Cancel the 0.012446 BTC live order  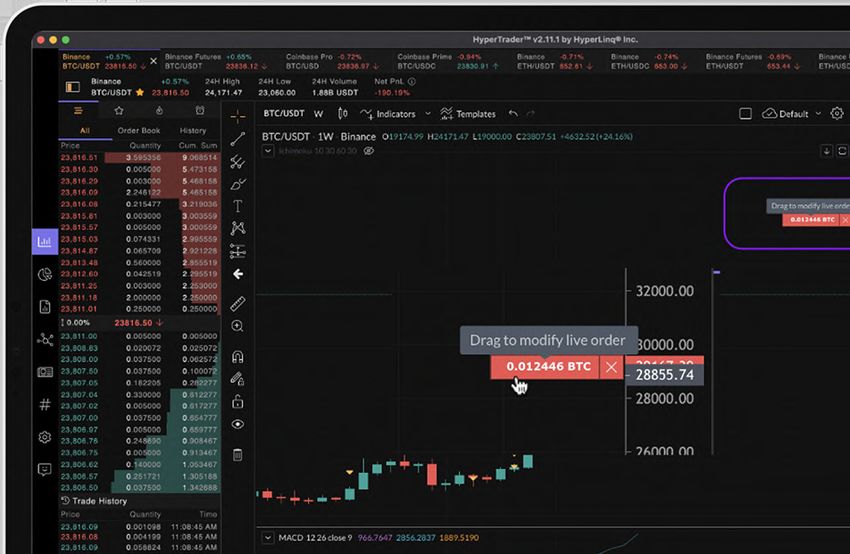pos(611,367)
